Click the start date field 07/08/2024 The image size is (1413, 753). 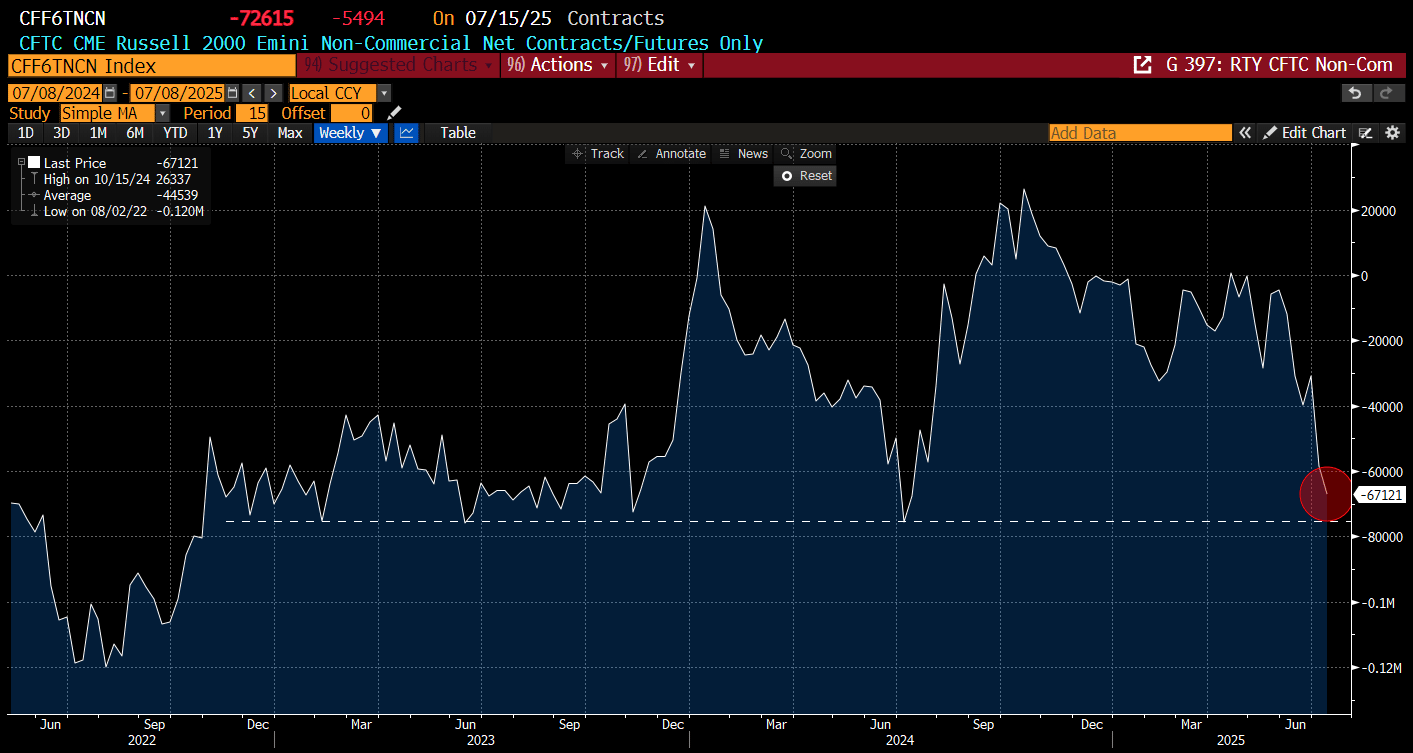pyautogui.click(x=56, y=93)
